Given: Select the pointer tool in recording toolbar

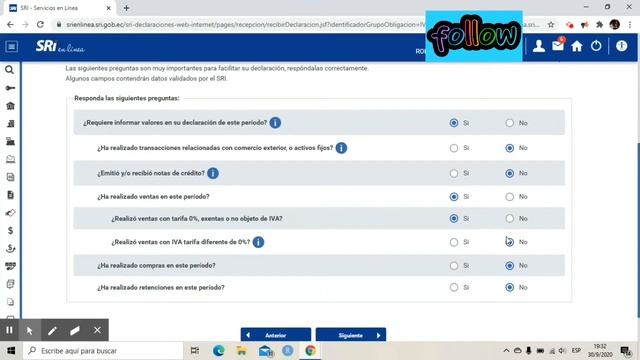Looking at the screenshot, I should pyautogui.click(x=29, y=330).
